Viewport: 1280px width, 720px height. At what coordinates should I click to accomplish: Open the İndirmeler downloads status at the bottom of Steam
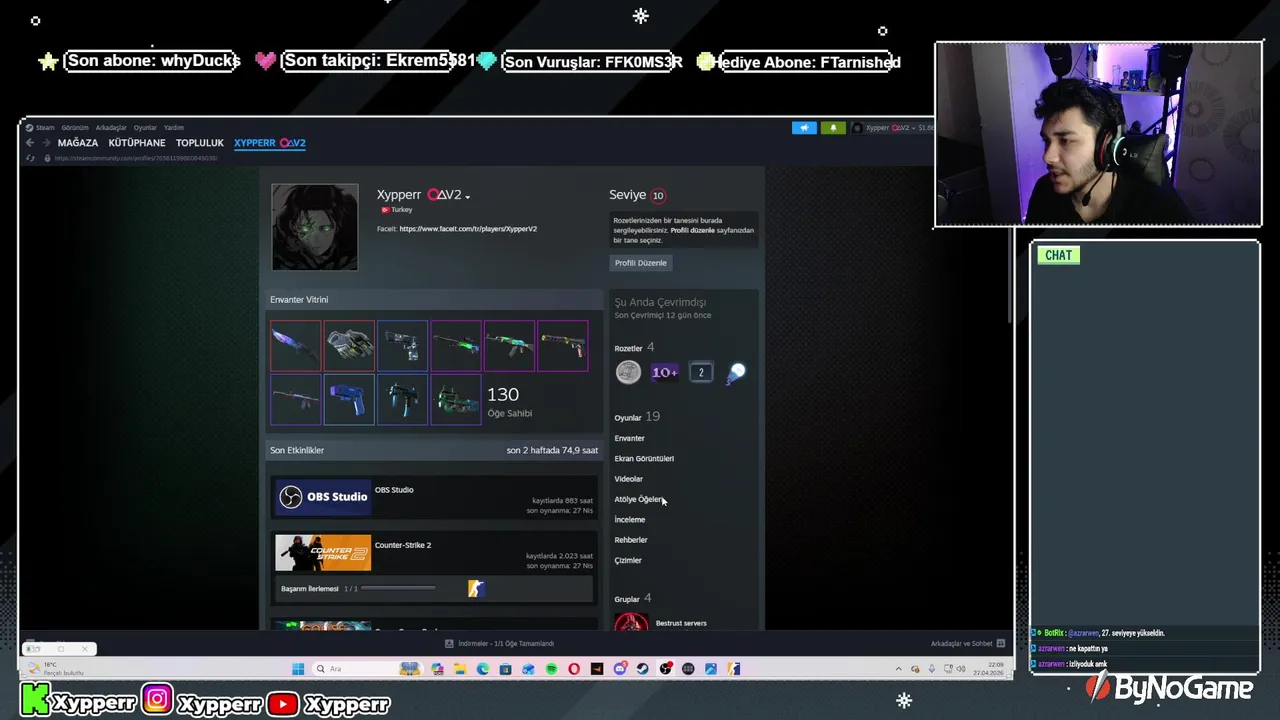pos(500,644)
